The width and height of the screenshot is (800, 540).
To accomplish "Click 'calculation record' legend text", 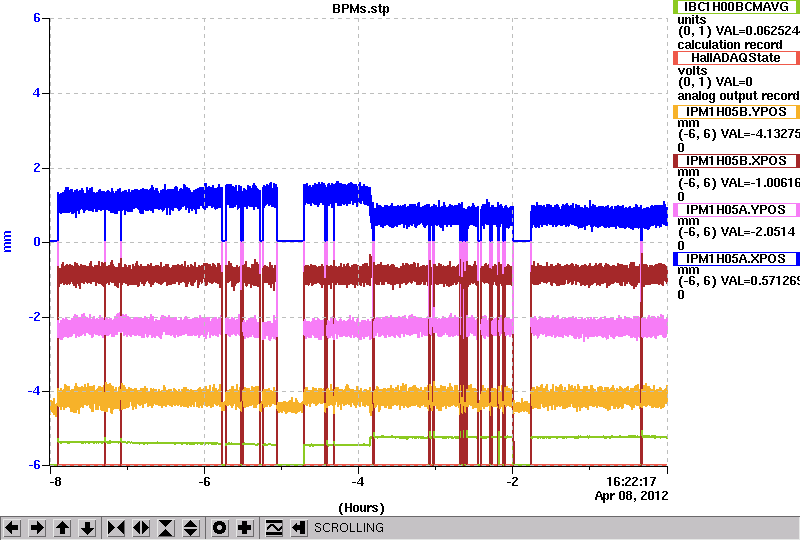I will (x=730, y=45).
